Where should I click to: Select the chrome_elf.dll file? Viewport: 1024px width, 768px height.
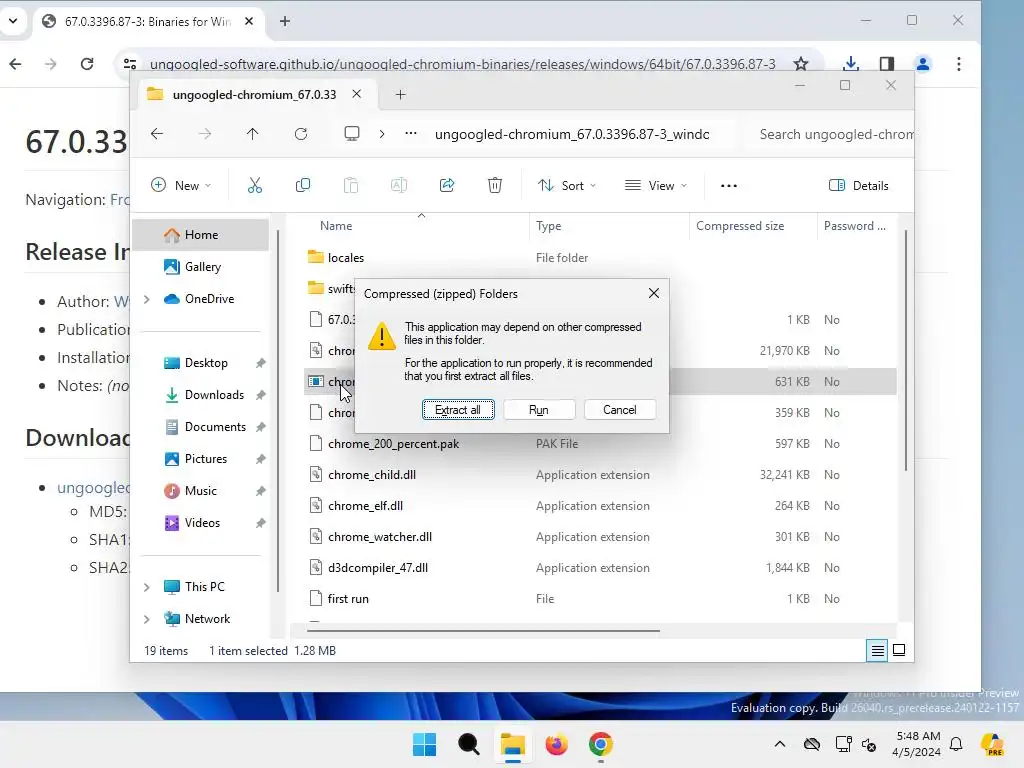coord(365,505)
